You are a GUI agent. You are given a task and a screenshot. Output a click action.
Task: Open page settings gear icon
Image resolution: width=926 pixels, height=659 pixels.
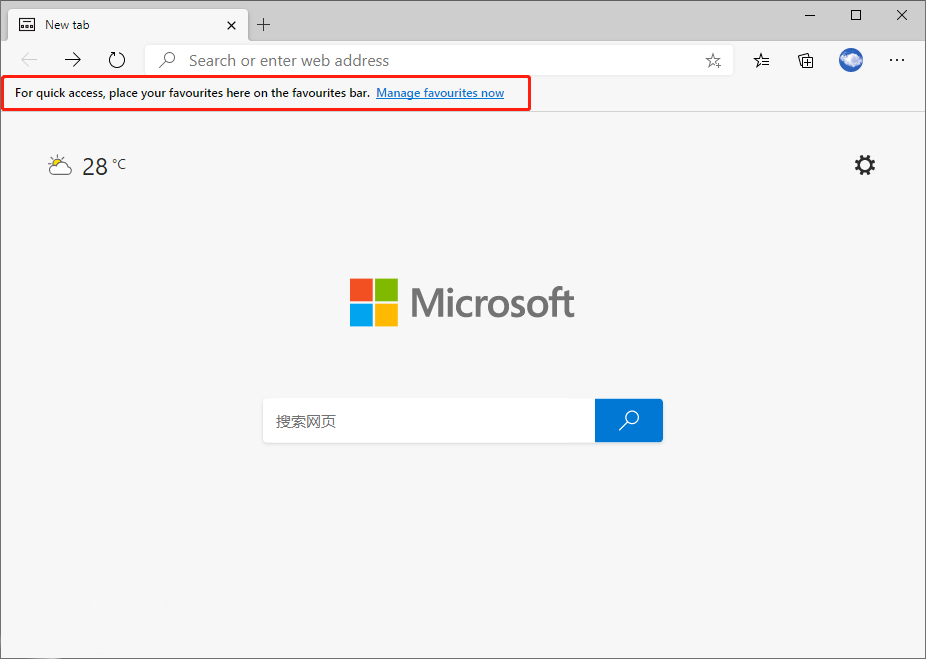(x=865, y=165)
